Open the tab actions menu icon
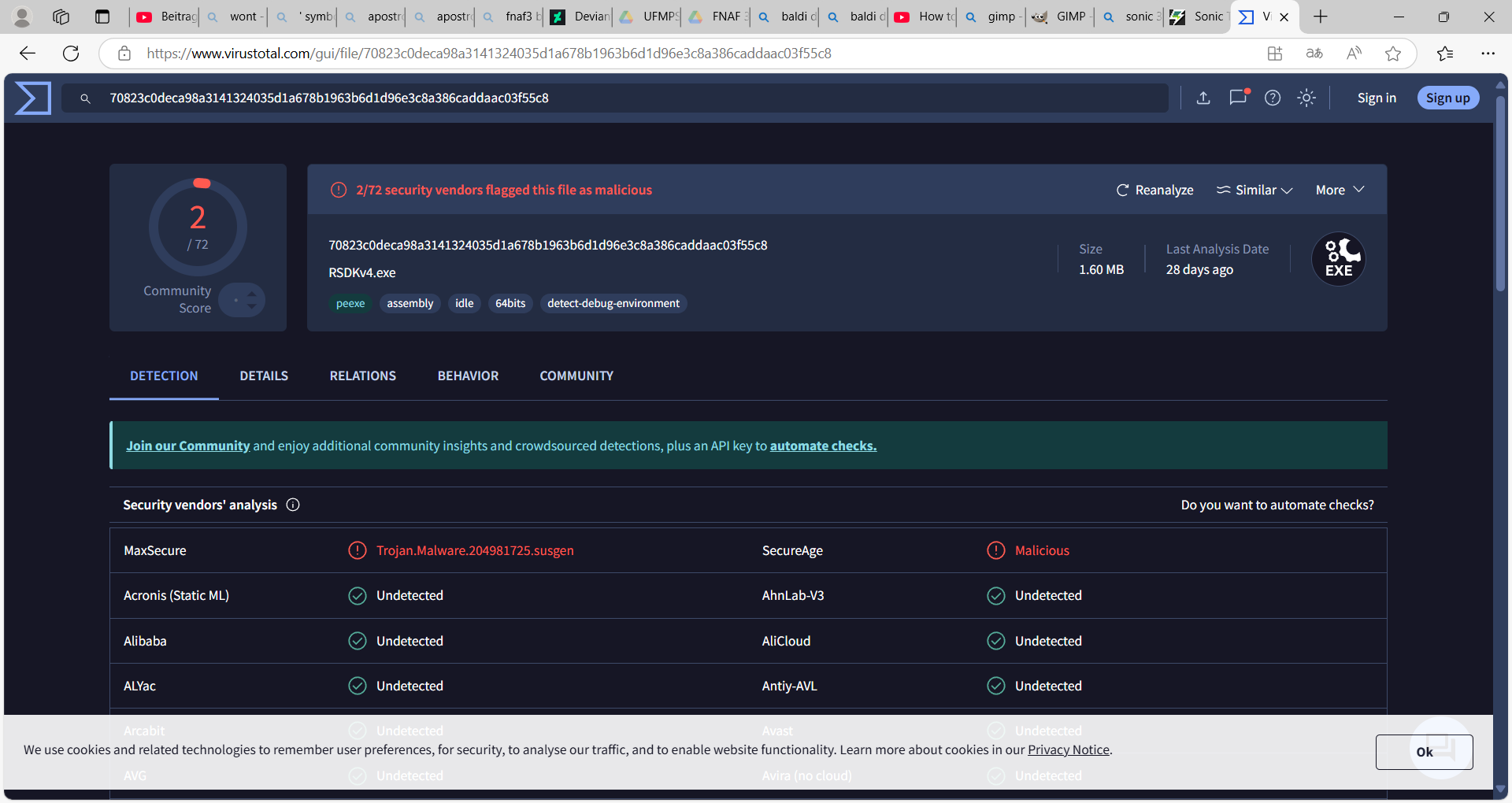 pos(102,17)
